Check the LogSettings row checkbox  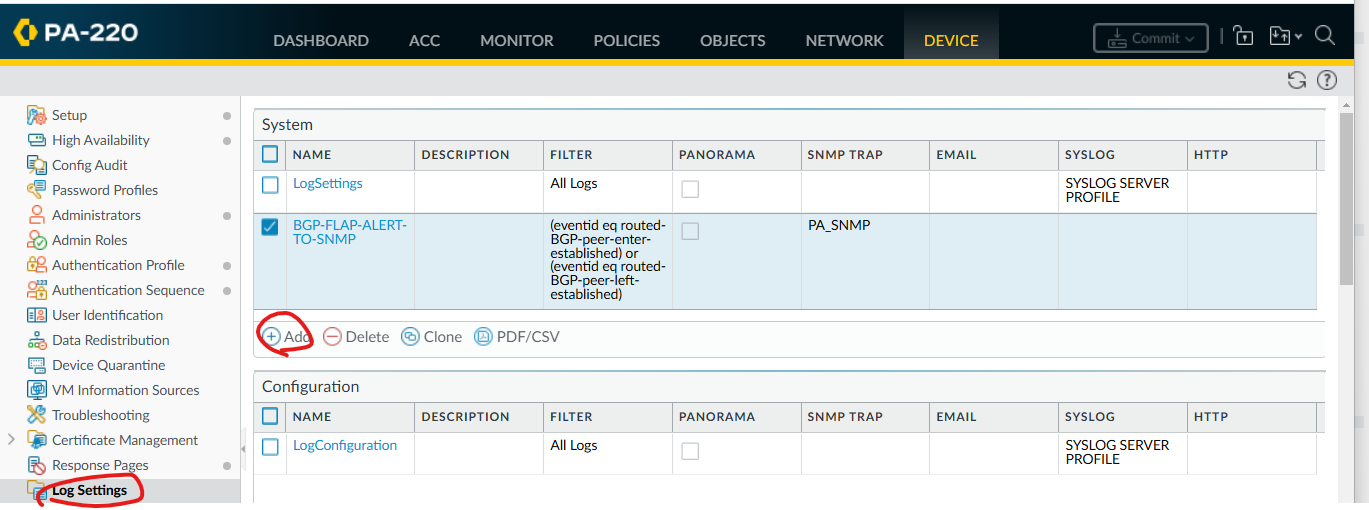pyautogui.click(x=270, y=185)
